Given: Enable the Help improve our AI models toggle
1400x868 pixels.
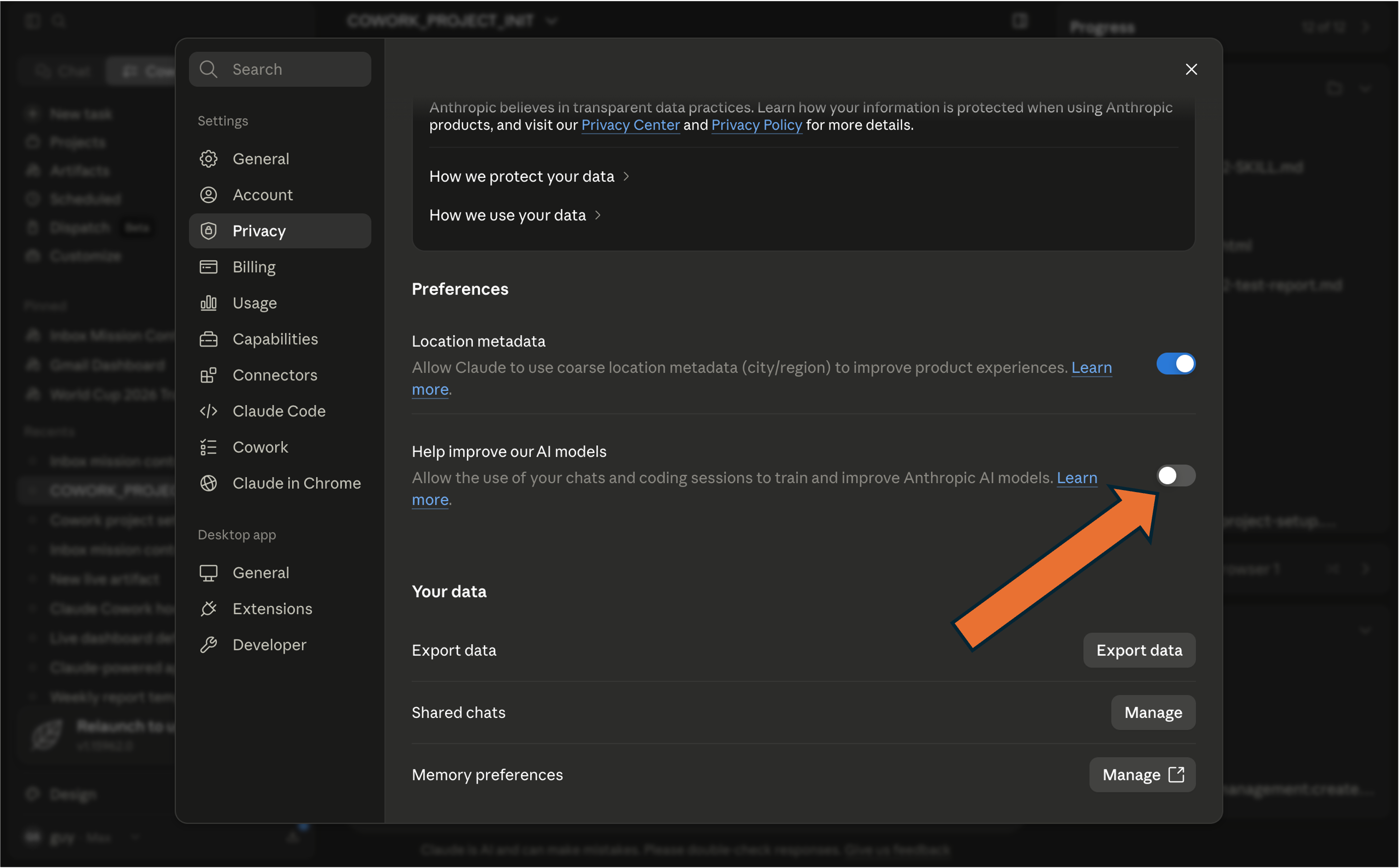Looking at the screenshot, I should pyautogui.click(x=1176, y=475).
